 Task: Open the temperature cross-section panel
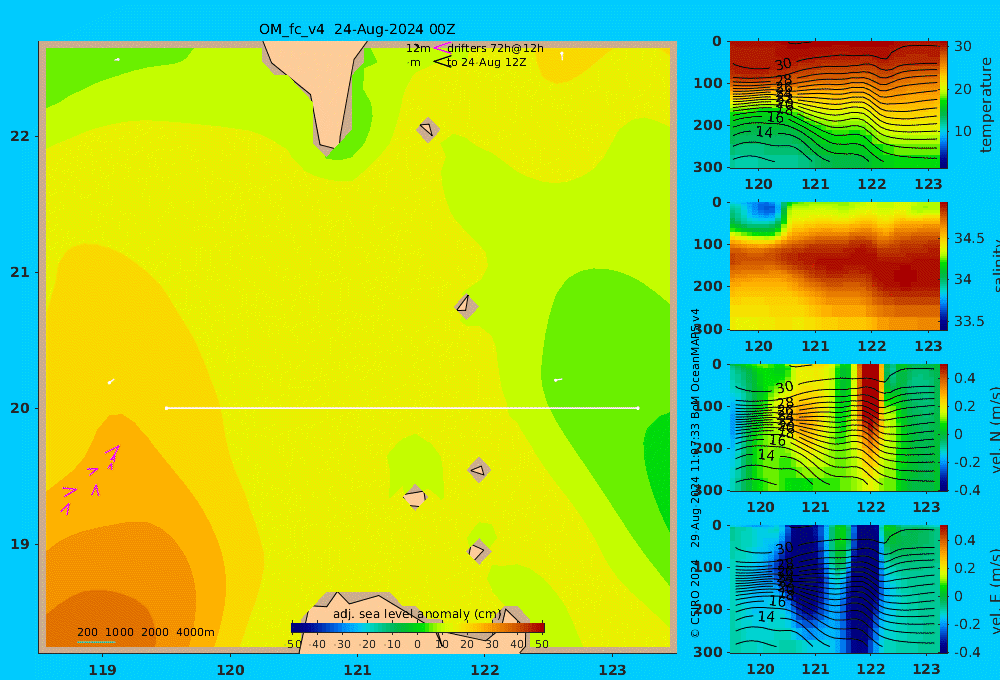tap(834, 105)
